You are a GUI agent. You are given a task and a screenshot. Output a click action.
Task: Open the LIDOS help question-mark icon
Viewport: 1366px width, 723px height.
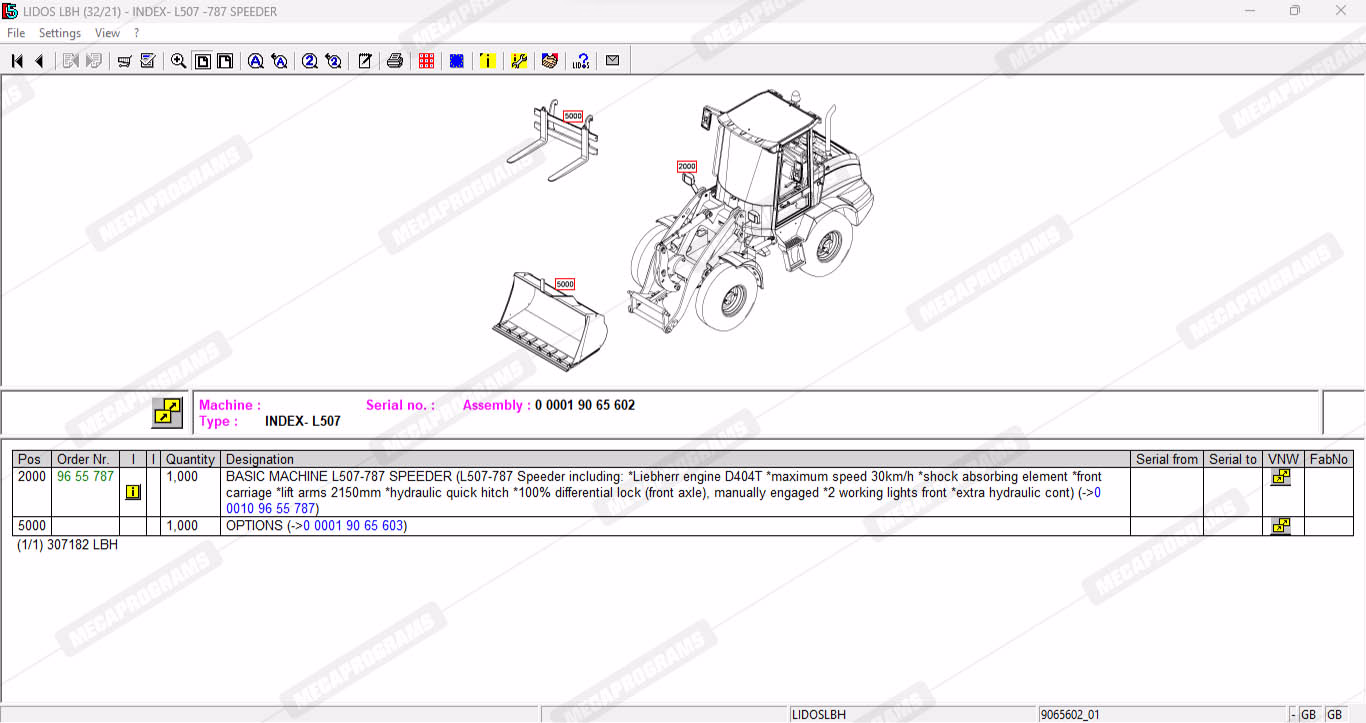pyautogui.click(x=581, y=61)
